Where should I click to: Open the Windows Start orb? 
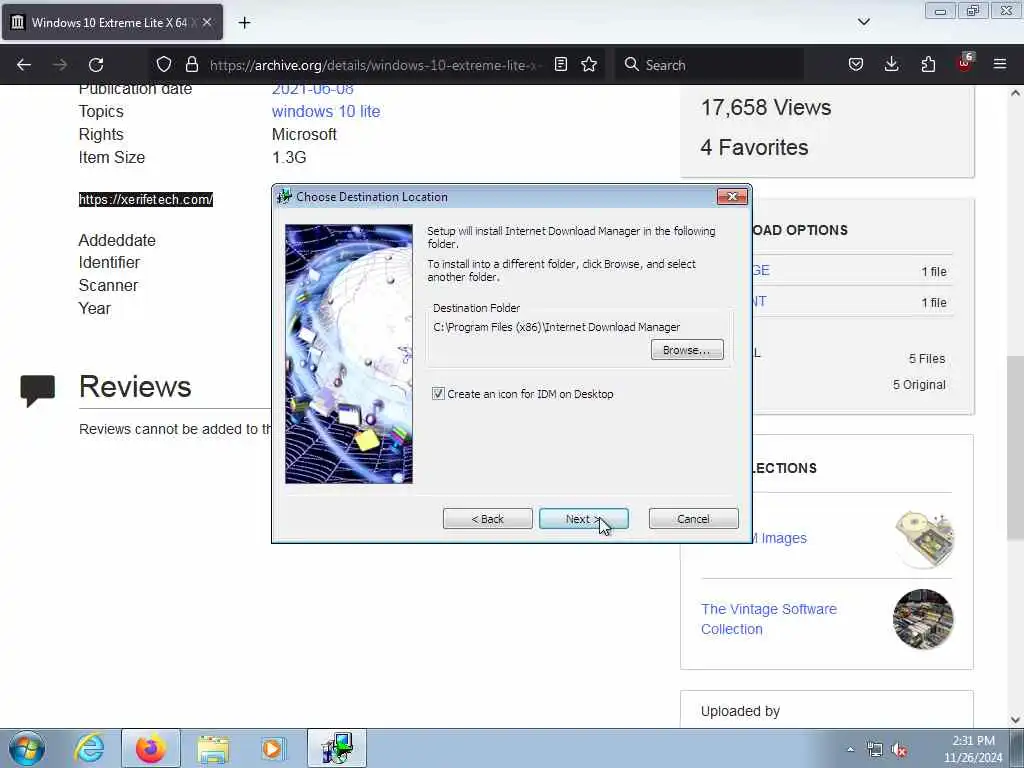[27, 748]
